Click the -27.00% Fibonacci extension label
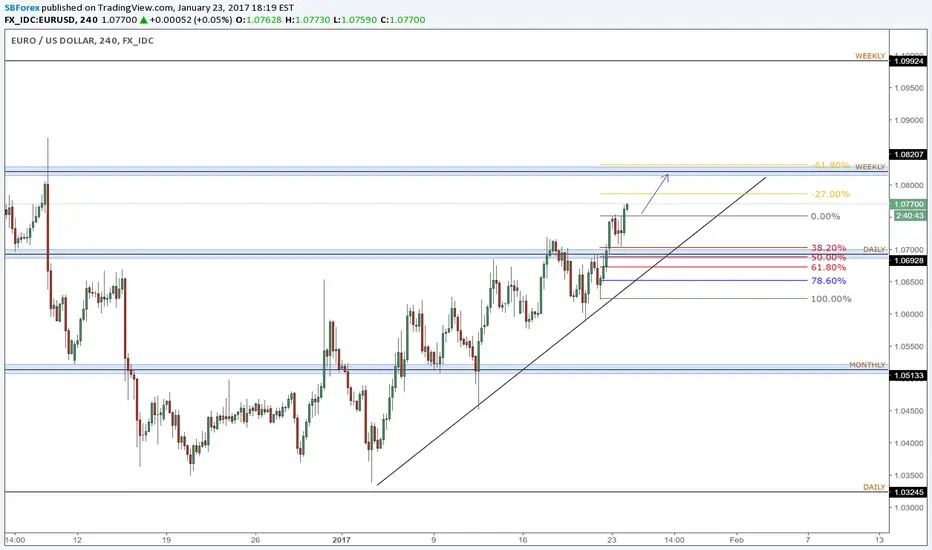Viewport: 932px width, 550px height. pyautogui.click(x=830, y=194)
